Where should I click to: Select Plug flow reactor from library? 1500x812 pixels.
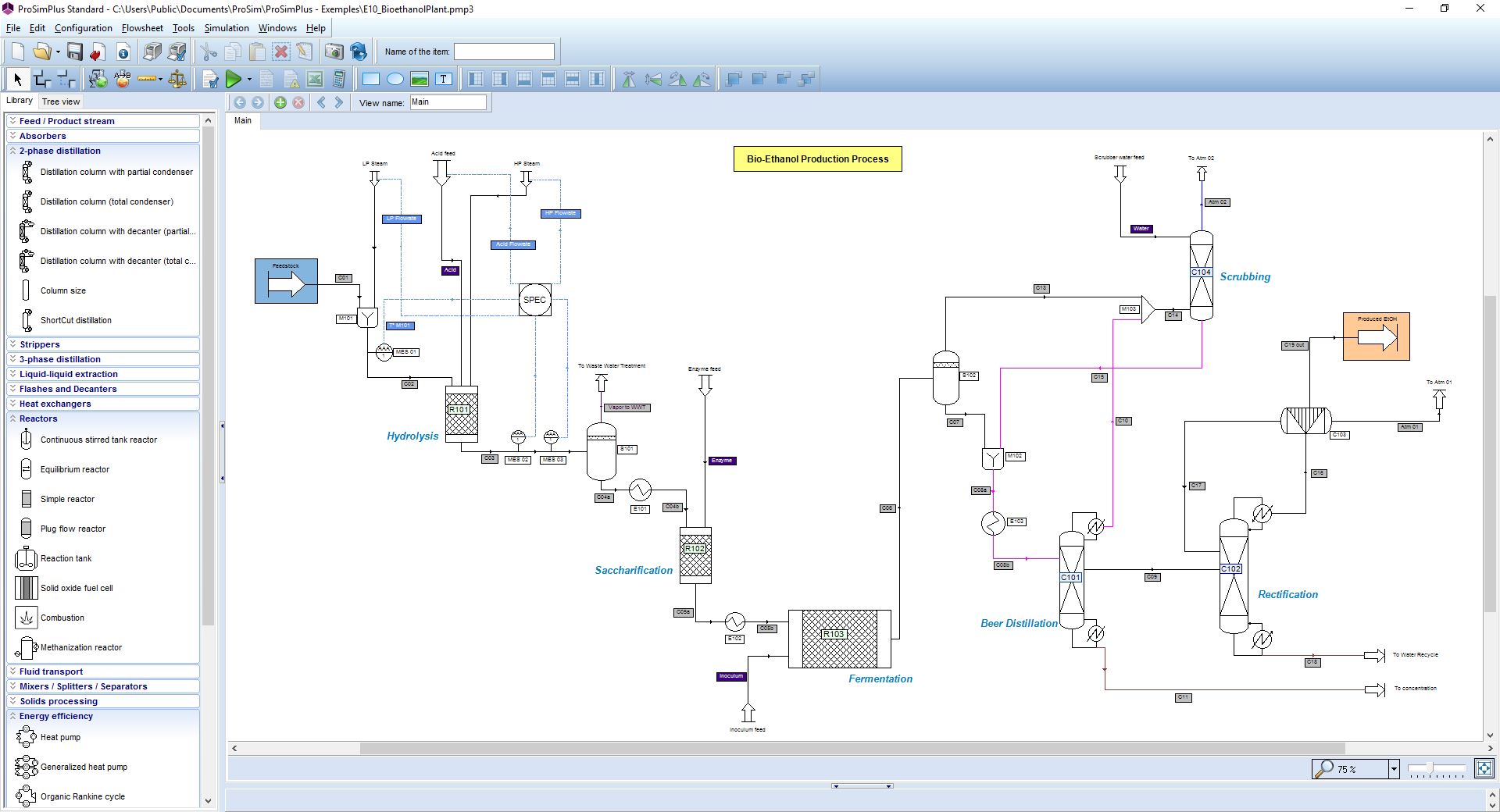tap(73, 529)
